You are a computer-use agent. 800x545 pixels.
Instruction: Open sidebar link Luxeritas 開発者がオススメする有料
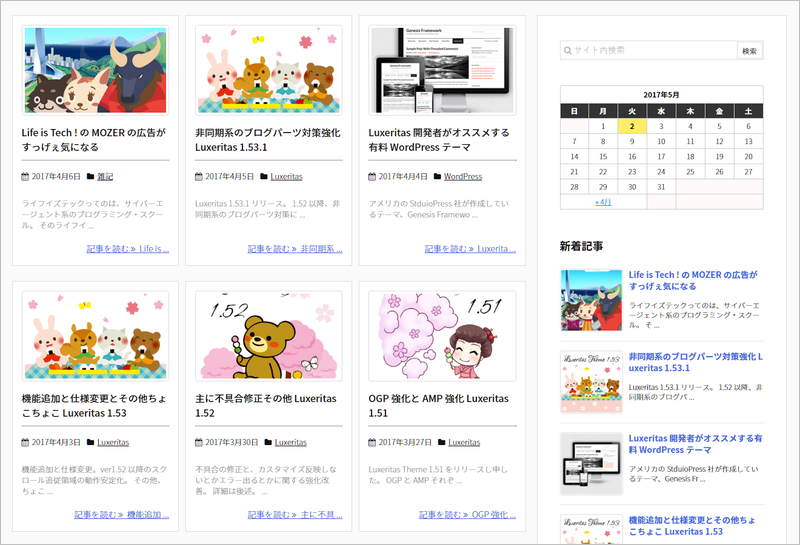(695, 444)
